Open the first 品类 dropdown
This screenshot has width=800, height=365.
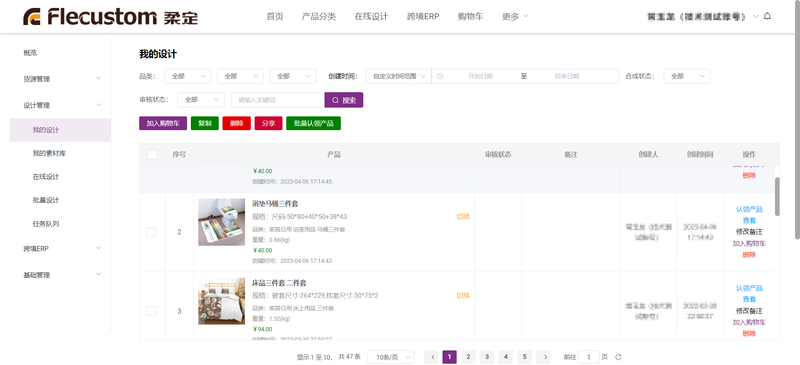tap(187, 76)
